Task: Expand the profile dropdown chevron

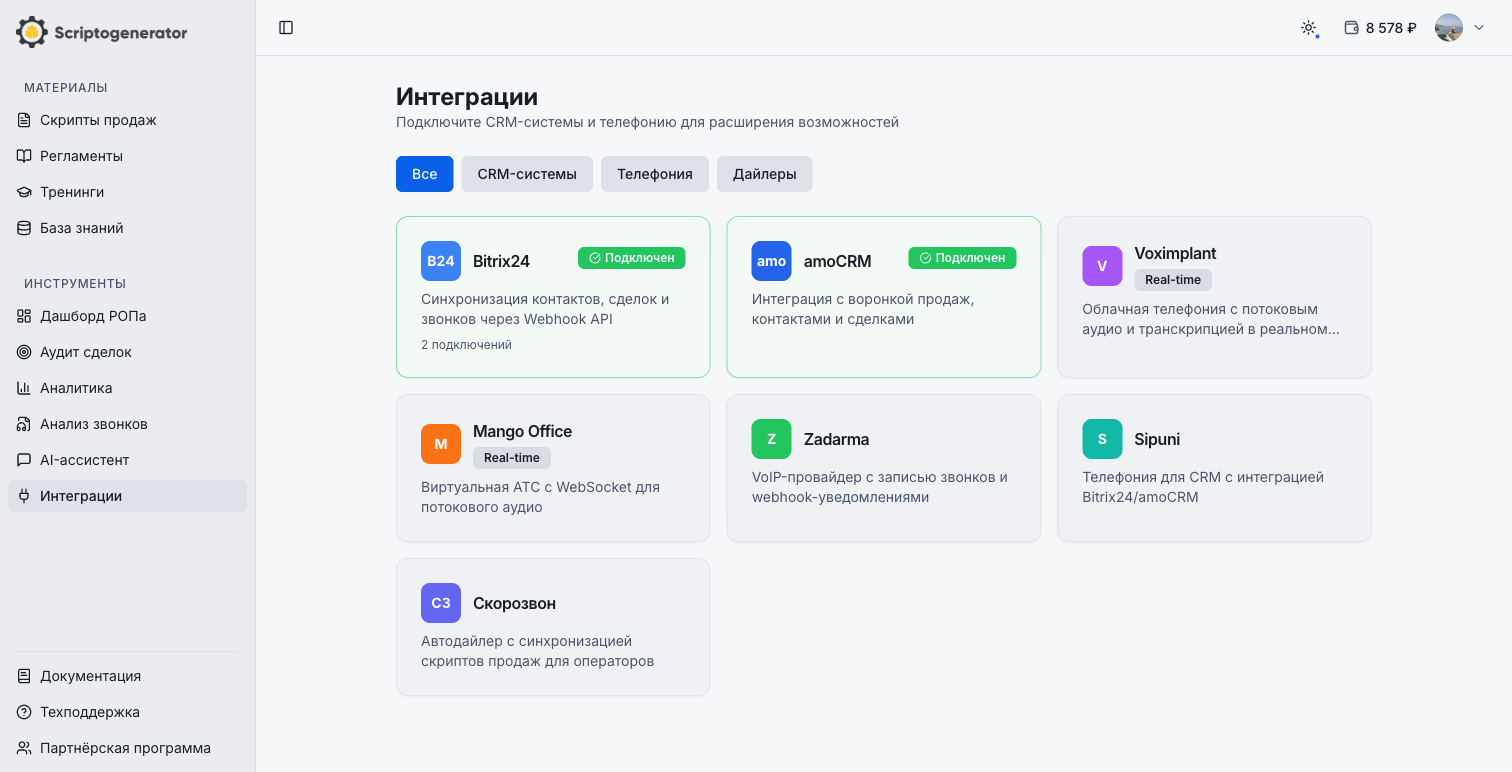Action: 1479,28
